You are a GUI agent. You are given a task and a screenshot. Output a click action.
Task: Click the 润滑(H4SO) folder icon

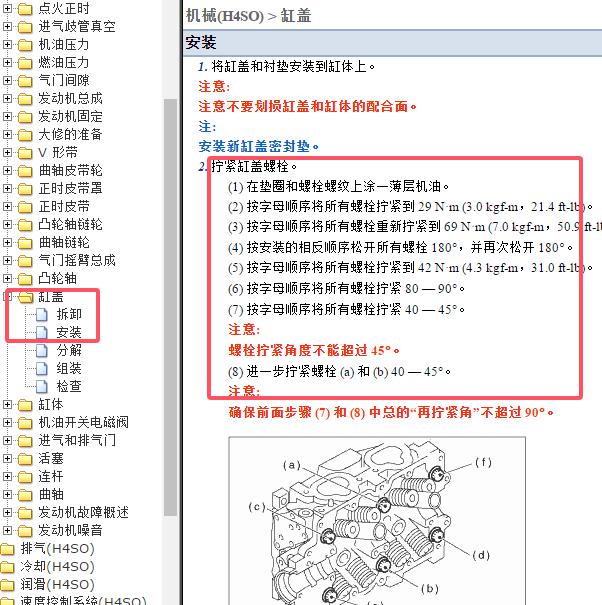pos(7,585)
